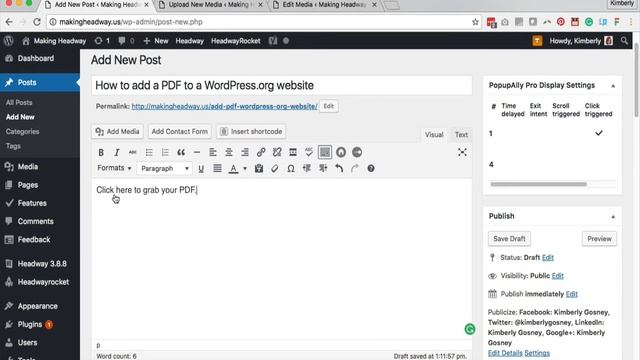The image size is (640, 360).
Task: Open the WordPress logo menu
Action: [x=9, y=41]
